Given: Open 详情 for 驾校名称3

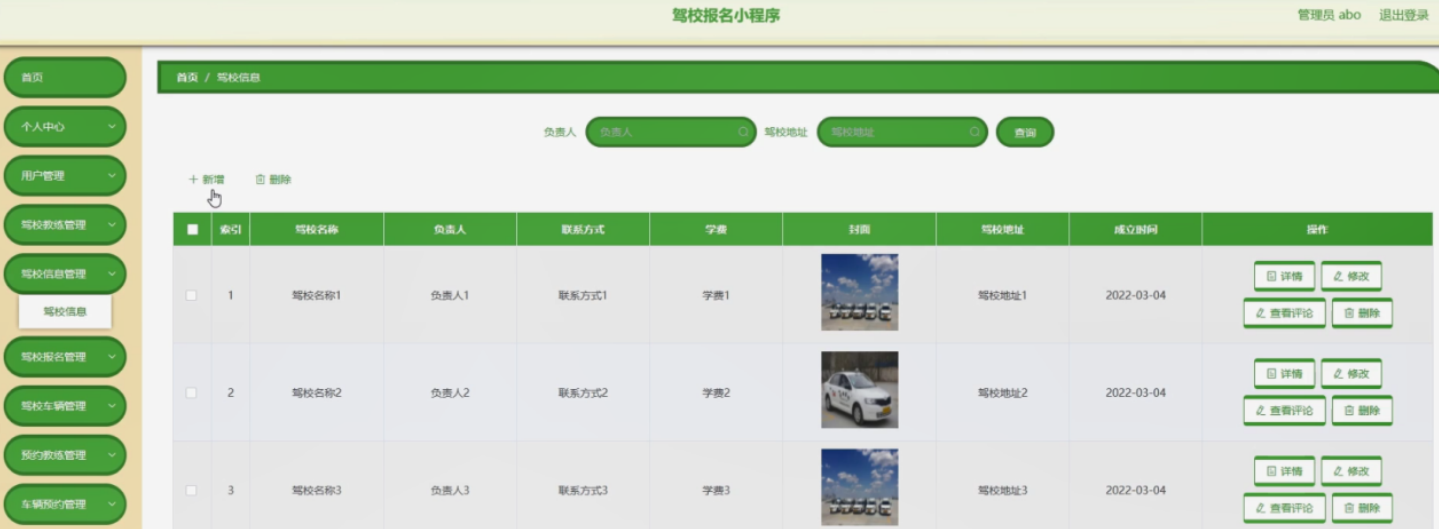Looking at the screenshot, I should click(1284, 471).
